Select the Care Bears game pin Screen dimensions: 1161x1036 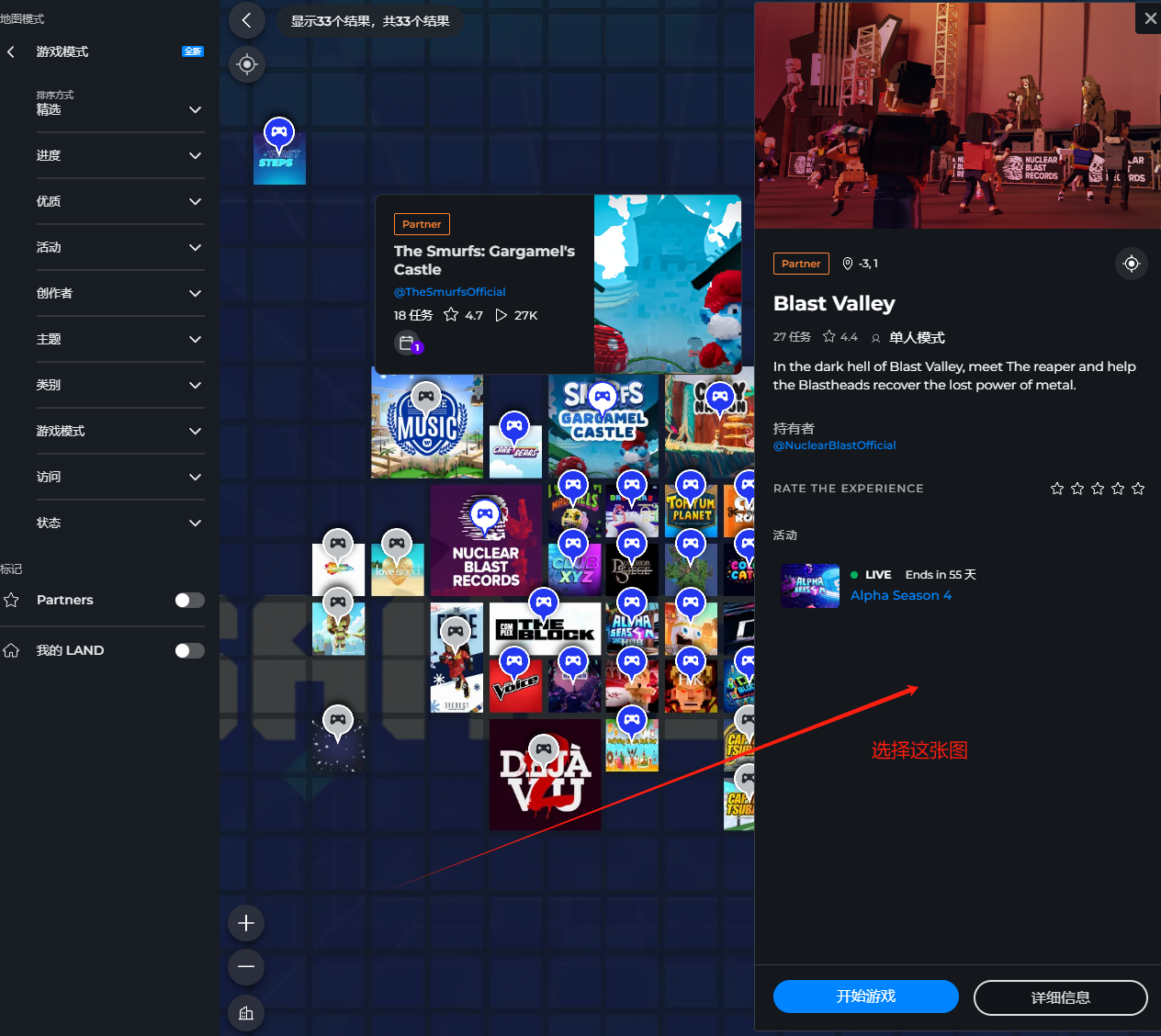514,428
